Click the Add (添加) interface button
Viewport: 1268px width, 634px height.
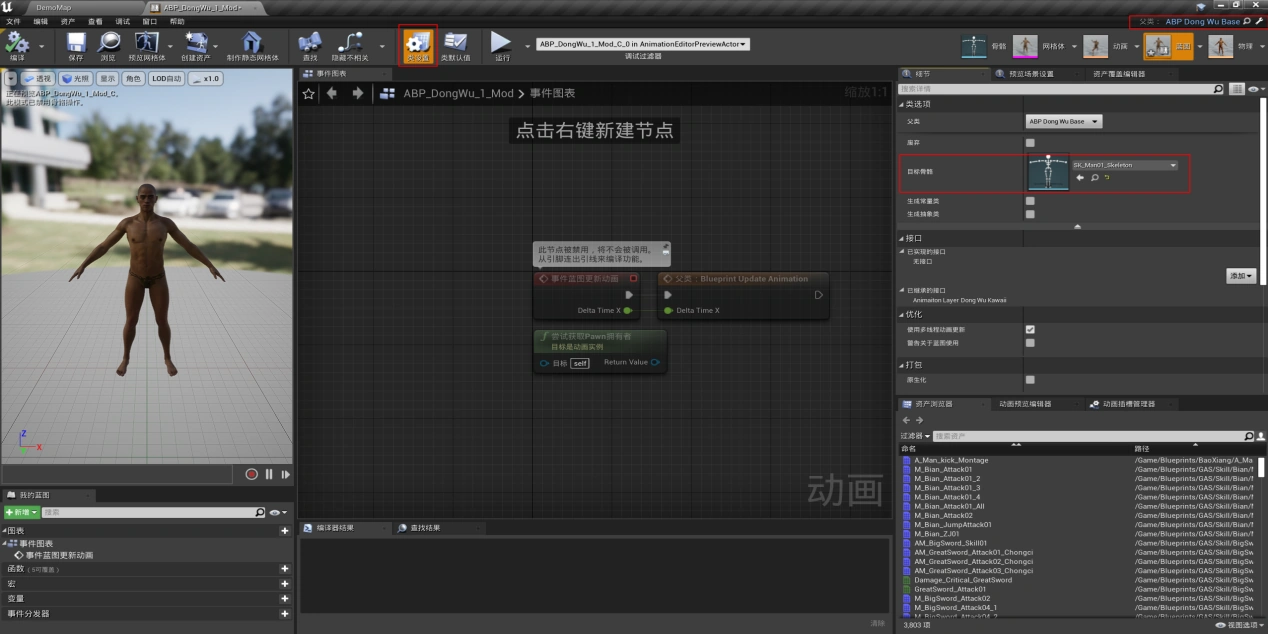coord(1240,275)
